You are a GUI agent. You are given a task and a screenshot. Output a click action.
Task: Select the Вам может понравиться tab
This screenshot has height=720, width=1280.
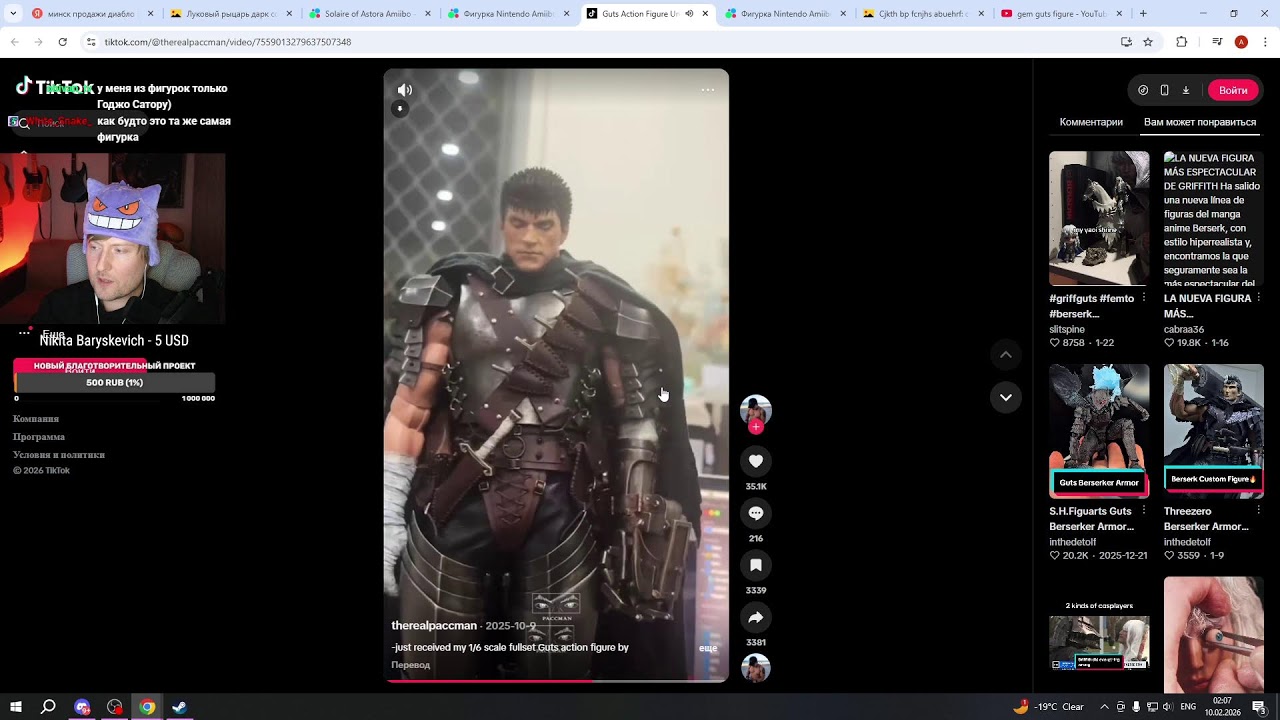point(1200,122)
